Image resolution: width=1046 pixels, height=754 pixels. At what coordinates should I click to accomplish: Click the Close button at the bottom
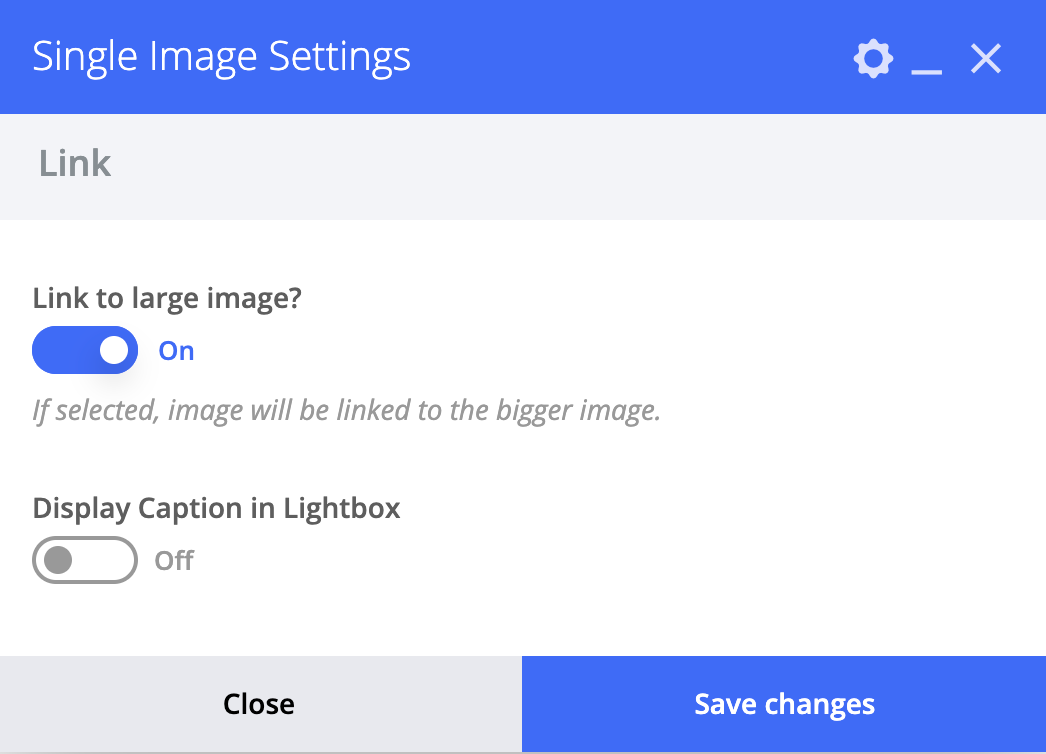[x=261, y=704]
